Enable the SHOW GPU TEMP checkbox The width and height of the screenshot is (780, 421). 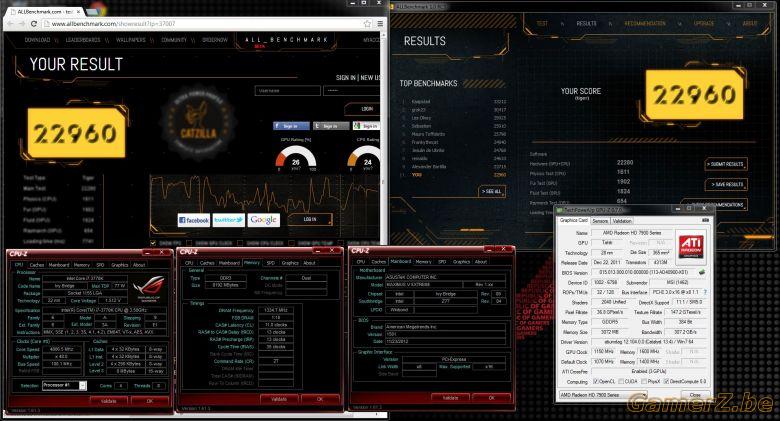point(292,243)
